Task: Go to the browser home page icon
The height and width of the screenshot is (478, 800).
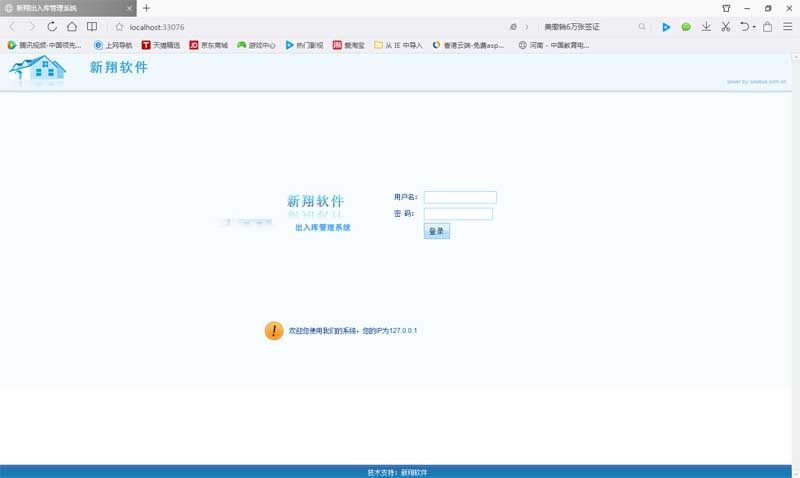Action: (x=72, y=27)
